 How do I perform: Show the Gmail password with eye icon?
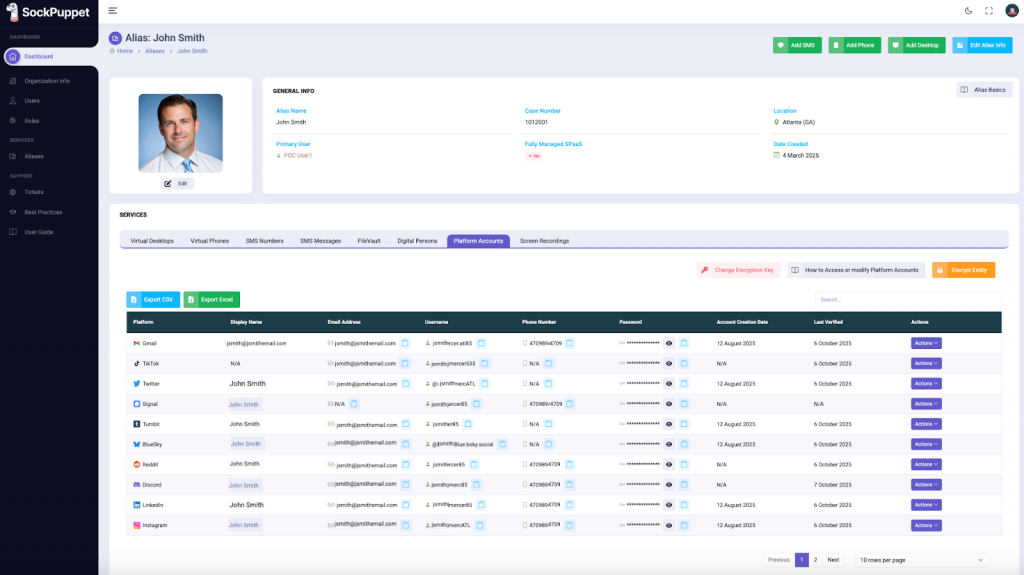pyautogui.click(x=669, y=343)
